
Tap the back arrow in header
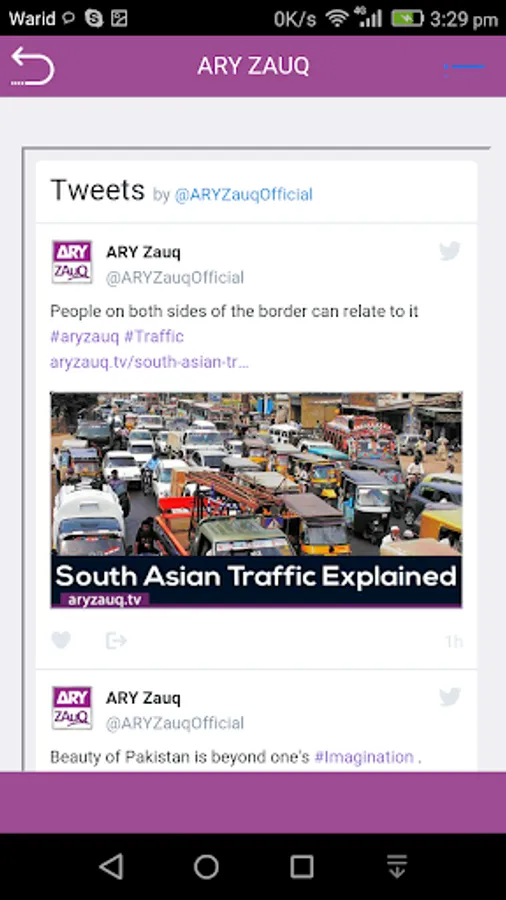(33, 66)
